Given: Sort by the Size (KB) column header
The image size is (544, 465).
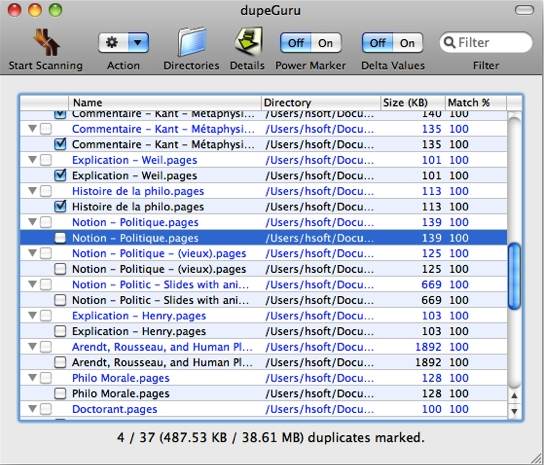Looking at the screenshot, I should tap(413, 103).
